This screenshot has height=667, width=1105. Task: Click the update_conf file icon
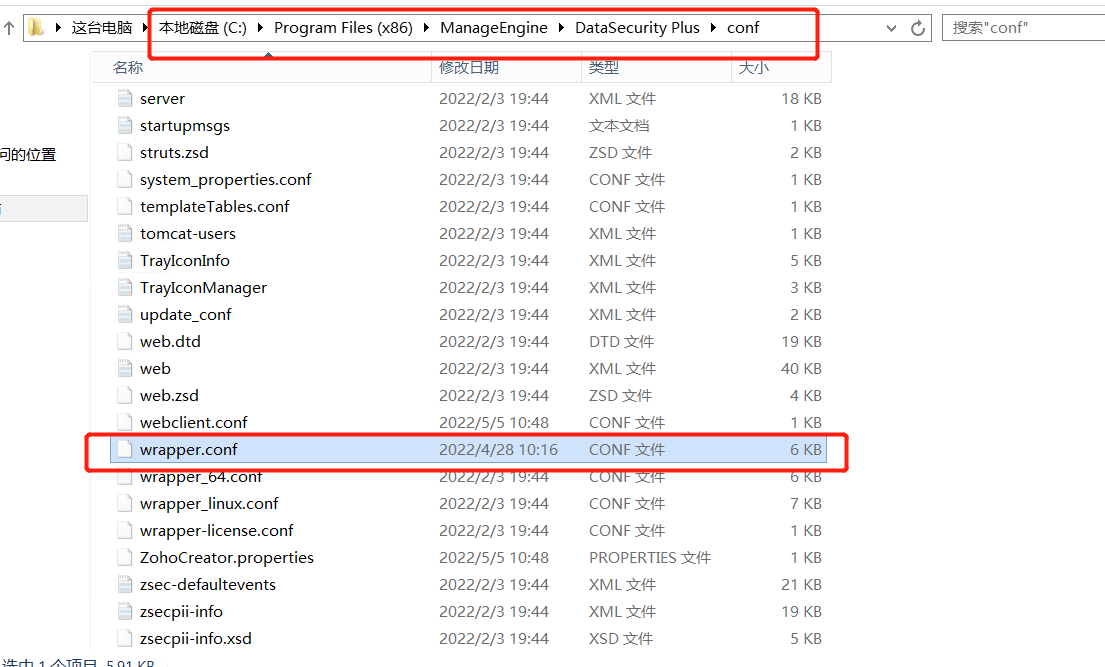pyautogui.click(x=125, y=314)
